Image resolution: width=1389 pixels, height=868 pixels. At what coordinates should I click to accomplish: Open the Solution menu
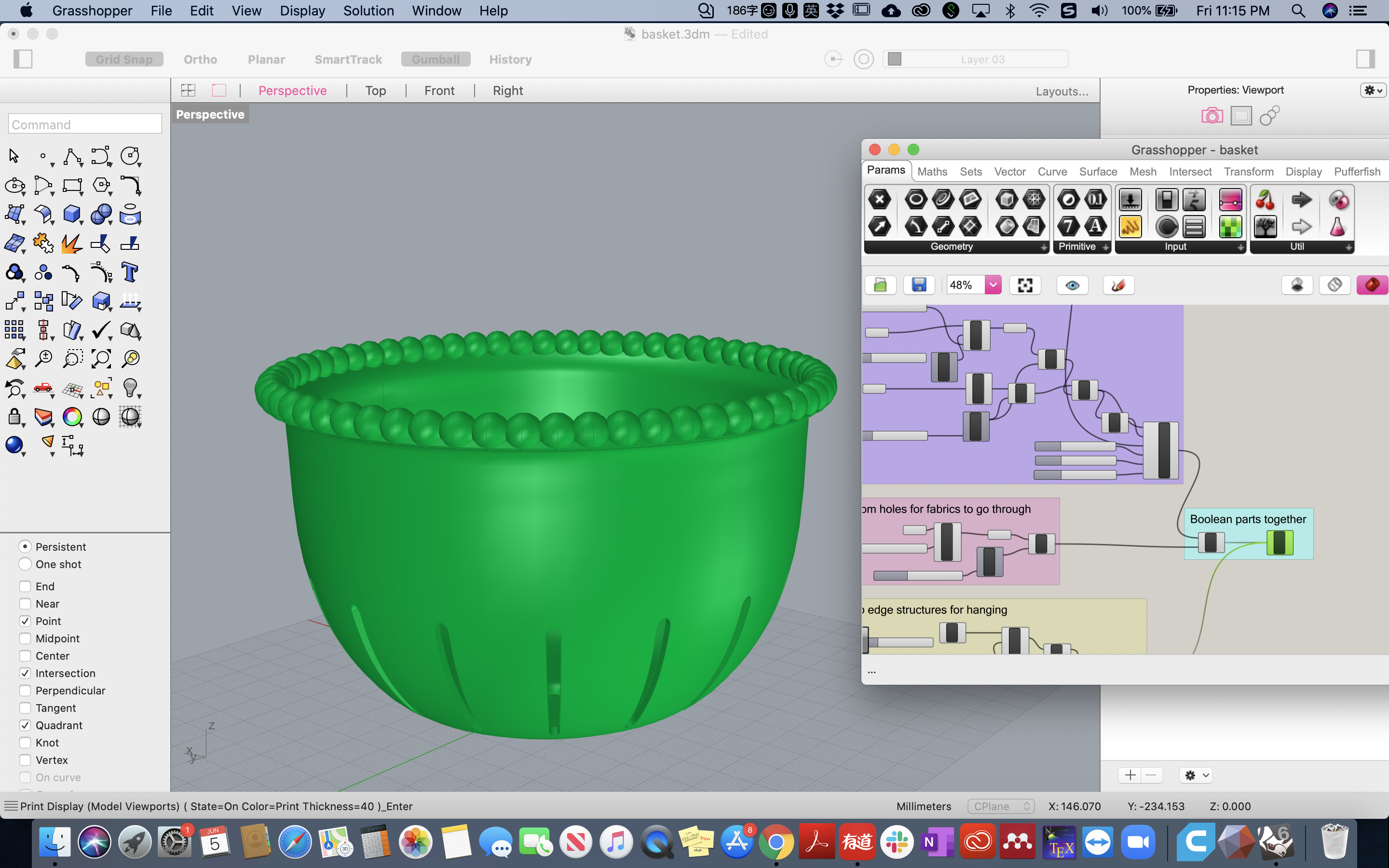[x=368, y=10]
